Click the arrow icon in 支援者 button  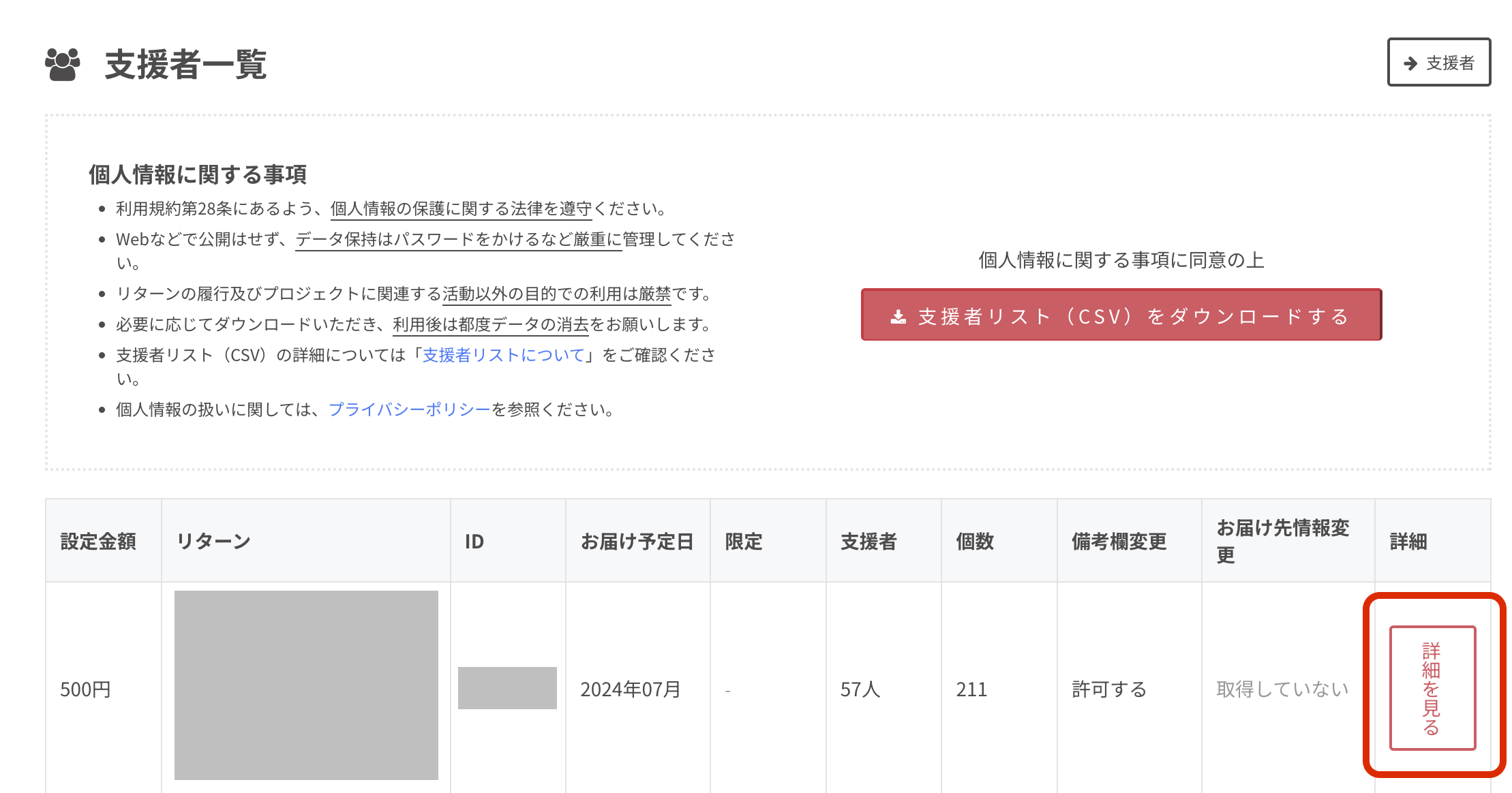[1410, 63]
